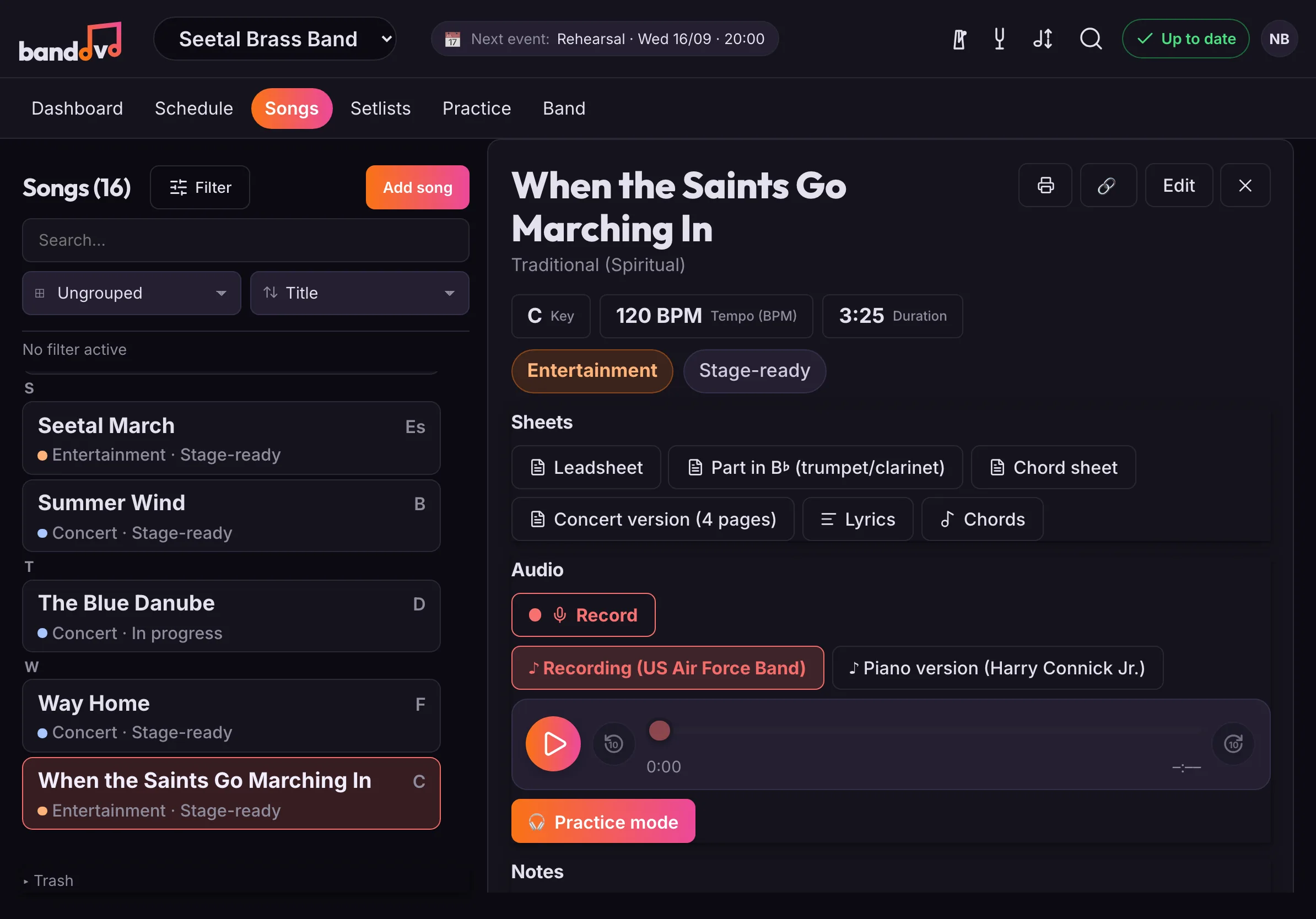This screenshot has width=1316, height=919.
Task: Switch to Piano version (Harry Connick Jr.)
Action: pyautogui.click(x=997, y=668)
